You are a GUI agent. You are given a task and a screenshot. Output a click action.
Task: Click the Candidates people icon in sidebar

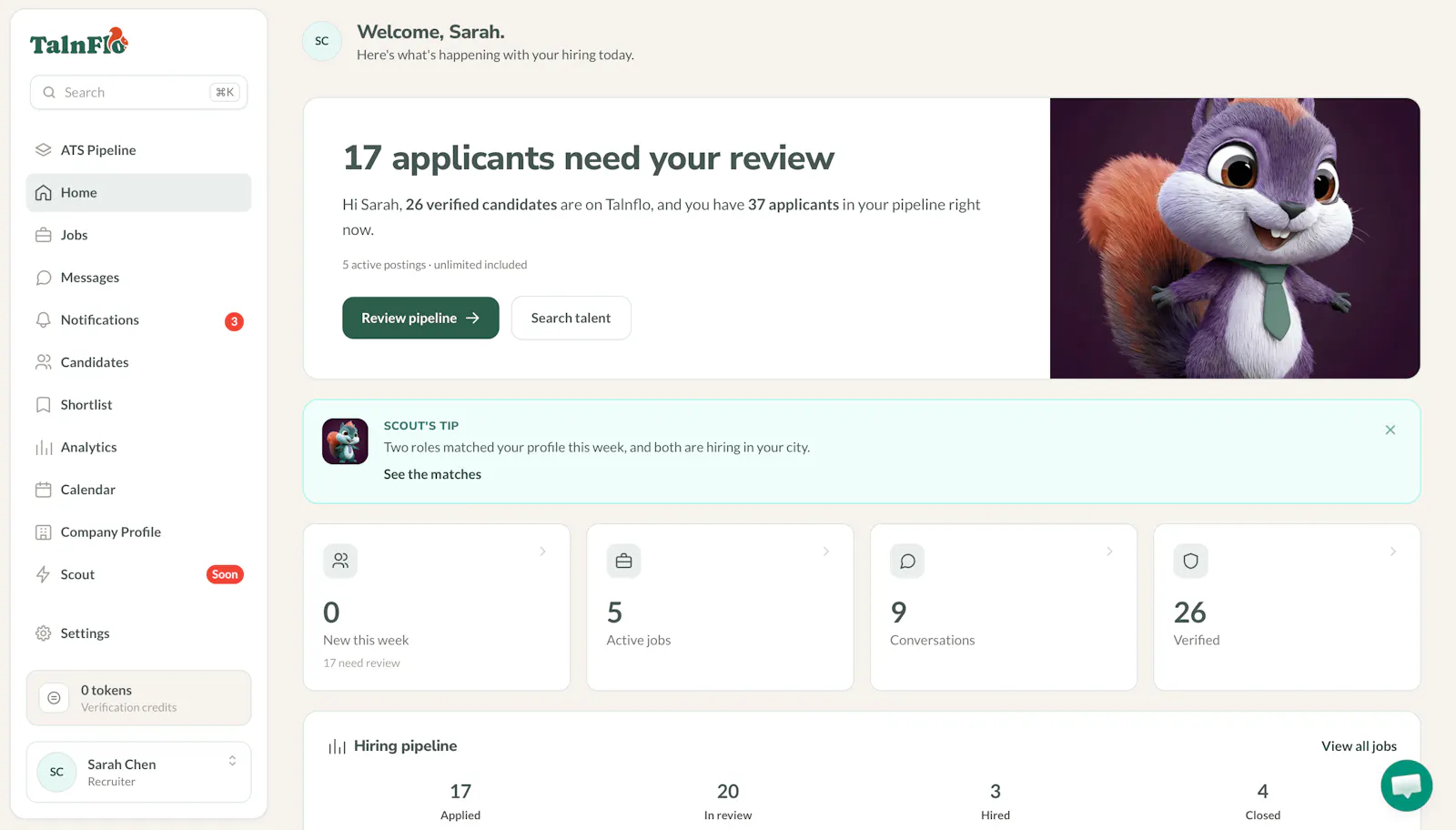click(x=43, y=362)
